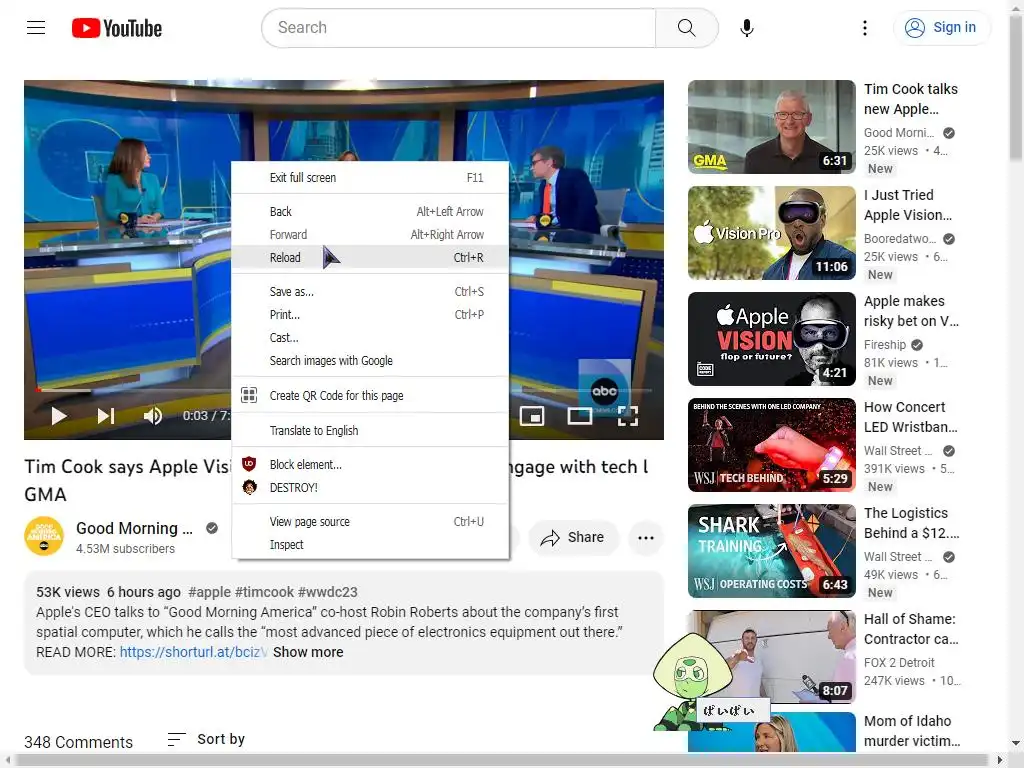Toggle full screen player
This screenshot has width=1024, height=768.
pyautogui.click(x=628, y=416)
